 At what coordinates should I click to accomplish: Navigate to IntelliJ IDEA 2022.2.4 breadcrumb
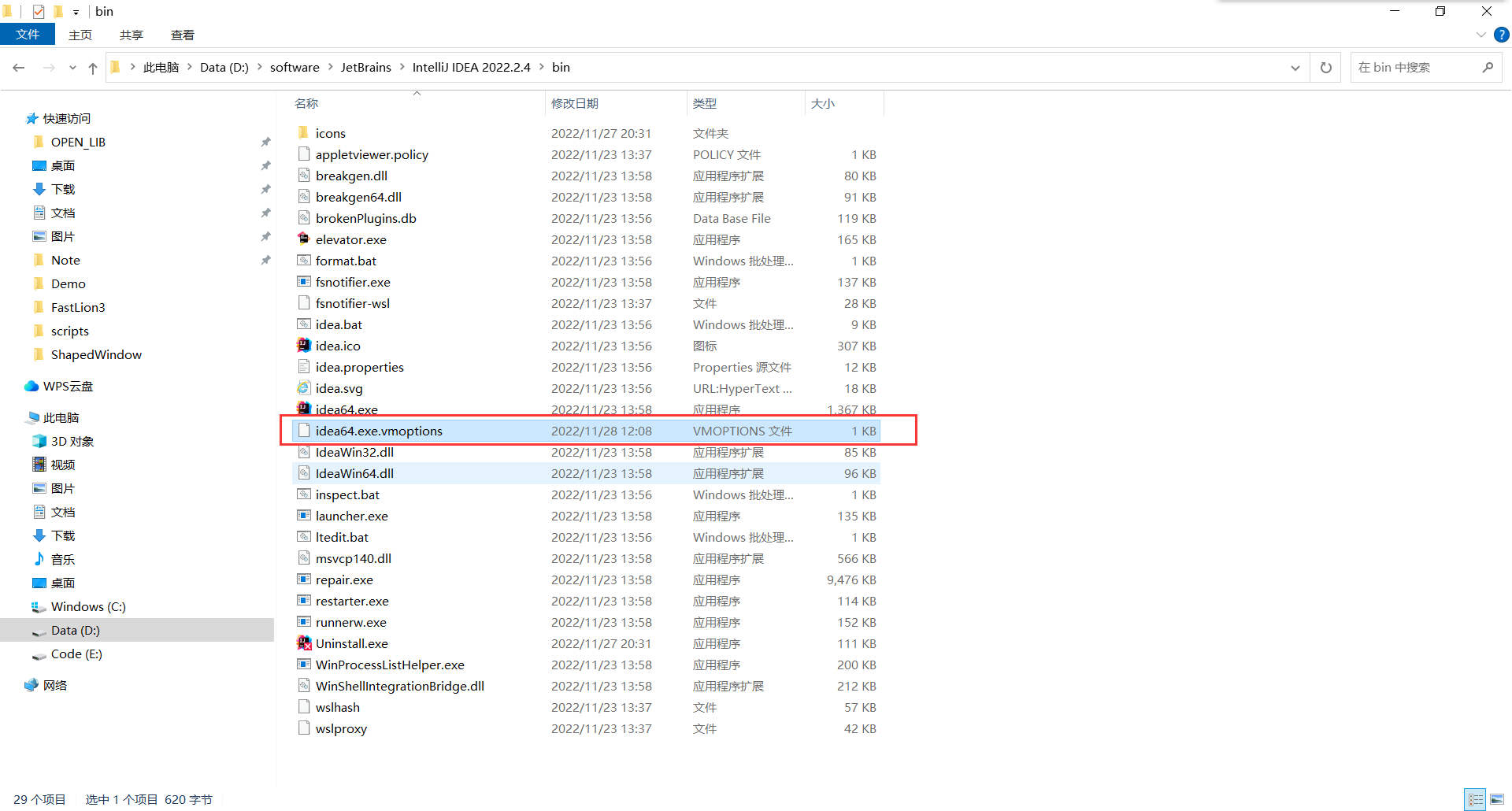tap(472, 68)
